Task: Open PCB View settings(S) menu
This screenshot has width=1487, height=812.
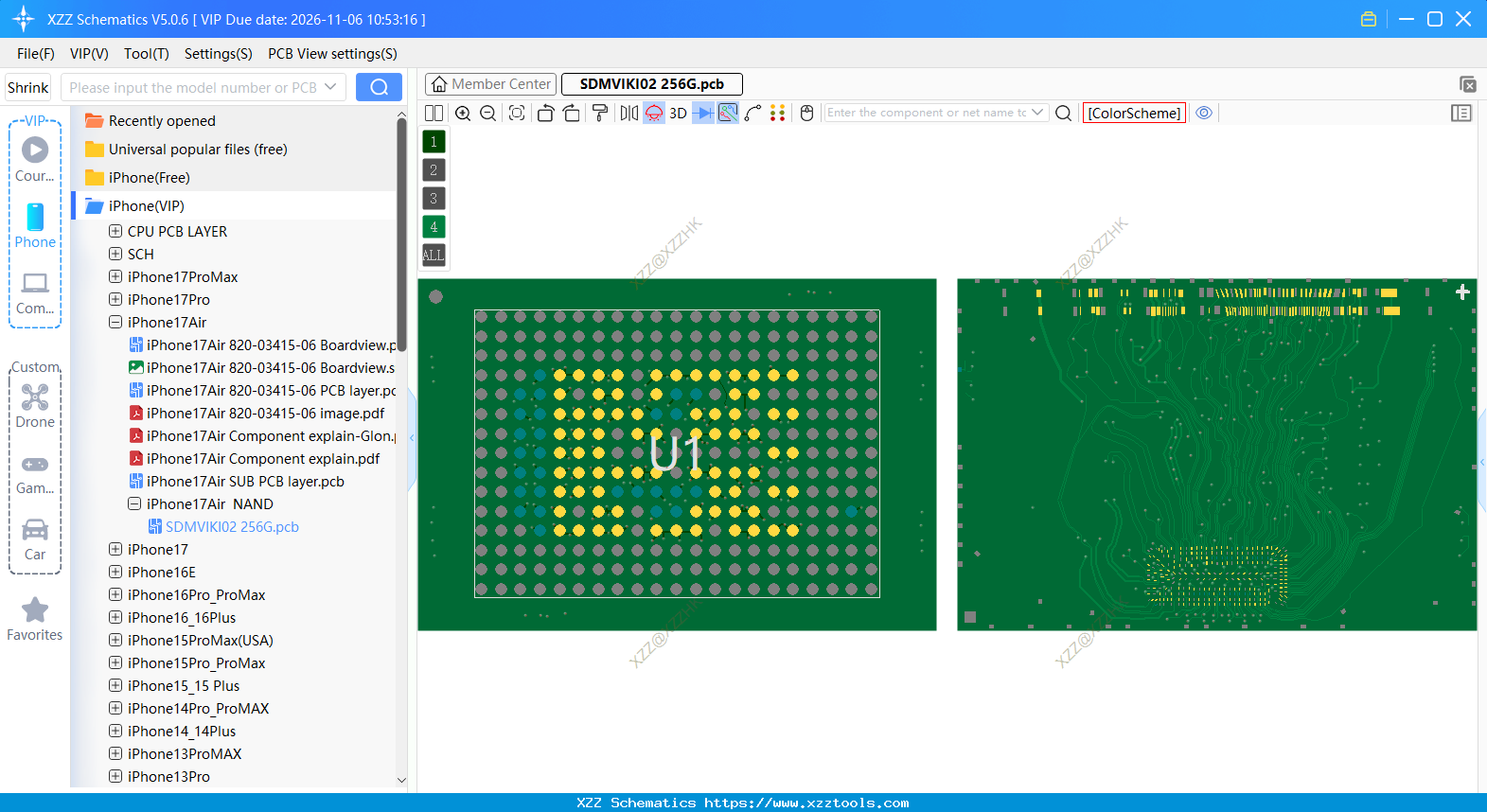Action: [x=332, y=54]
